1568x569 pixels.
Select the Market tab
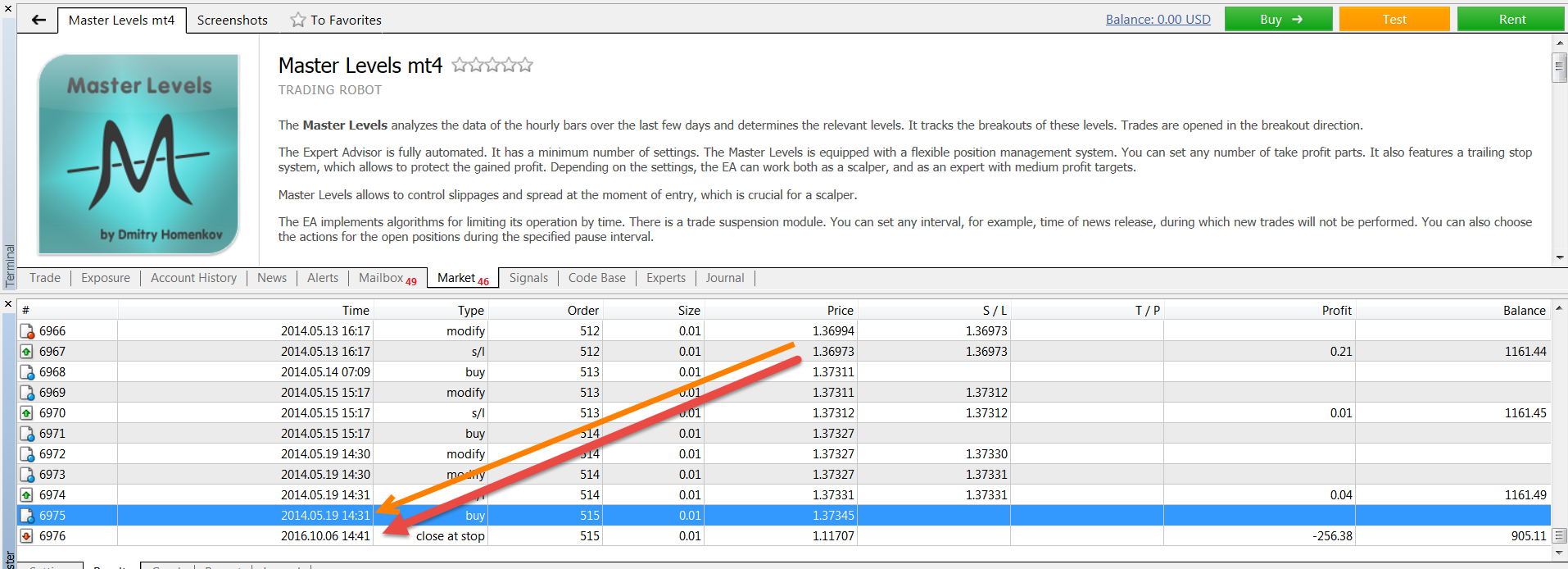point(463,278)
